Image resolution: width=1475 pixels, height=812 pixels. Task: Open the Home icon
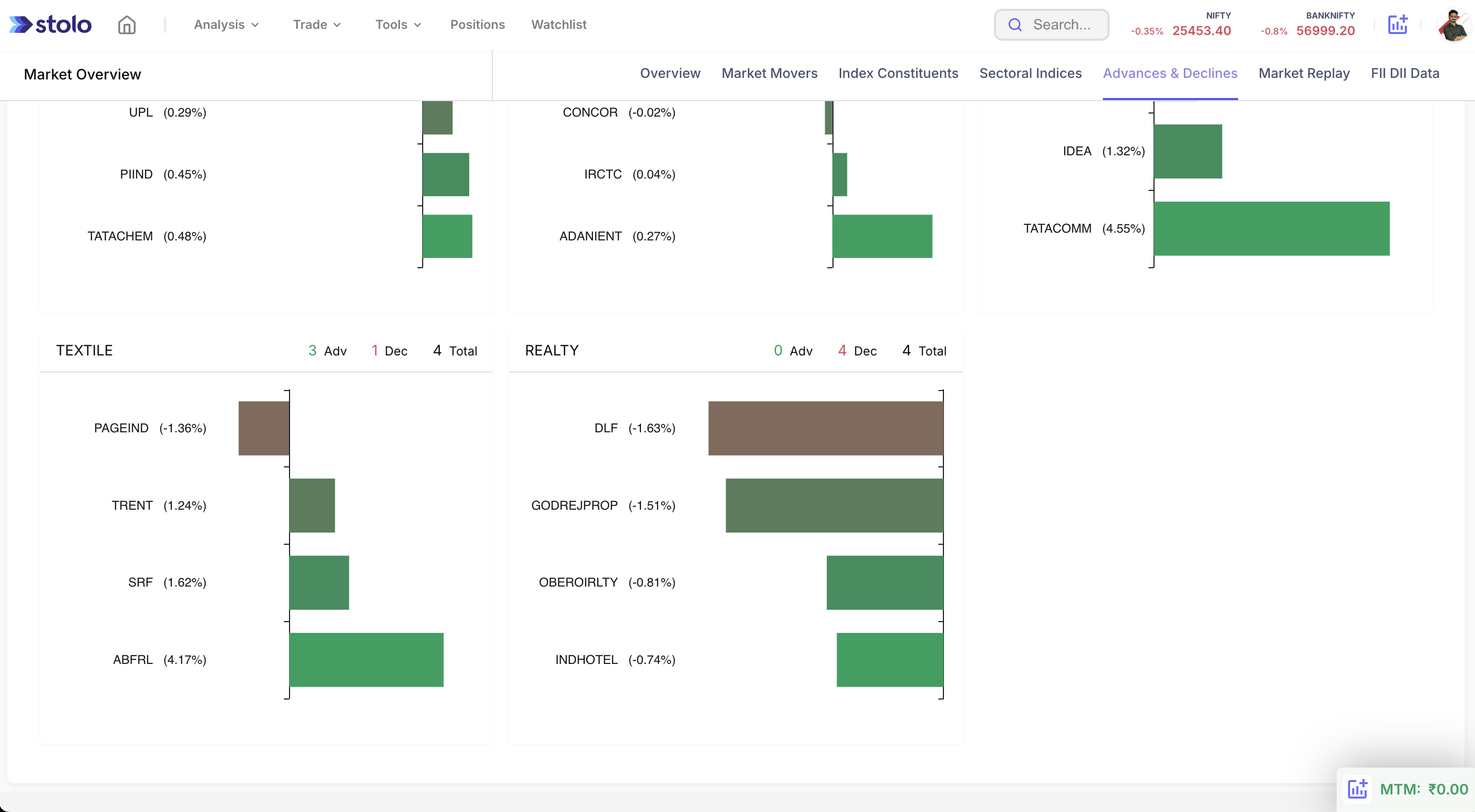pos(126,25)
